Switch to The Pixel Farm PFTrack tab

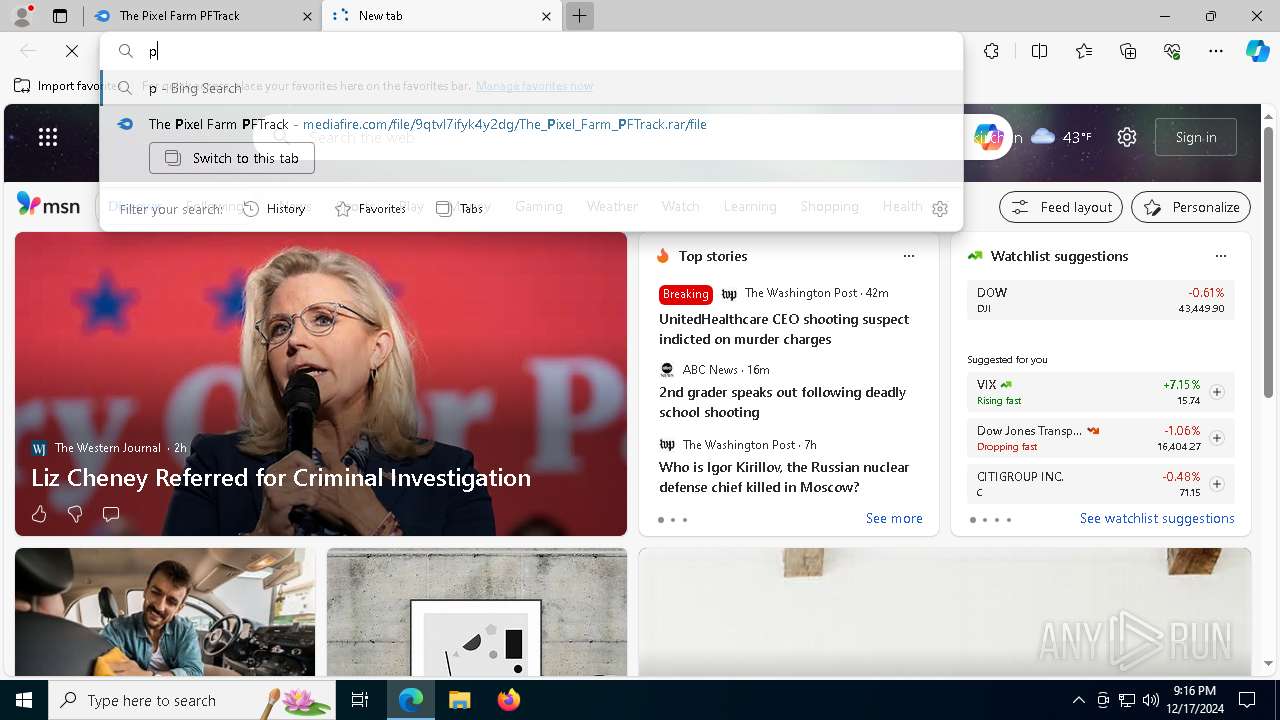[x=203, y=16]
